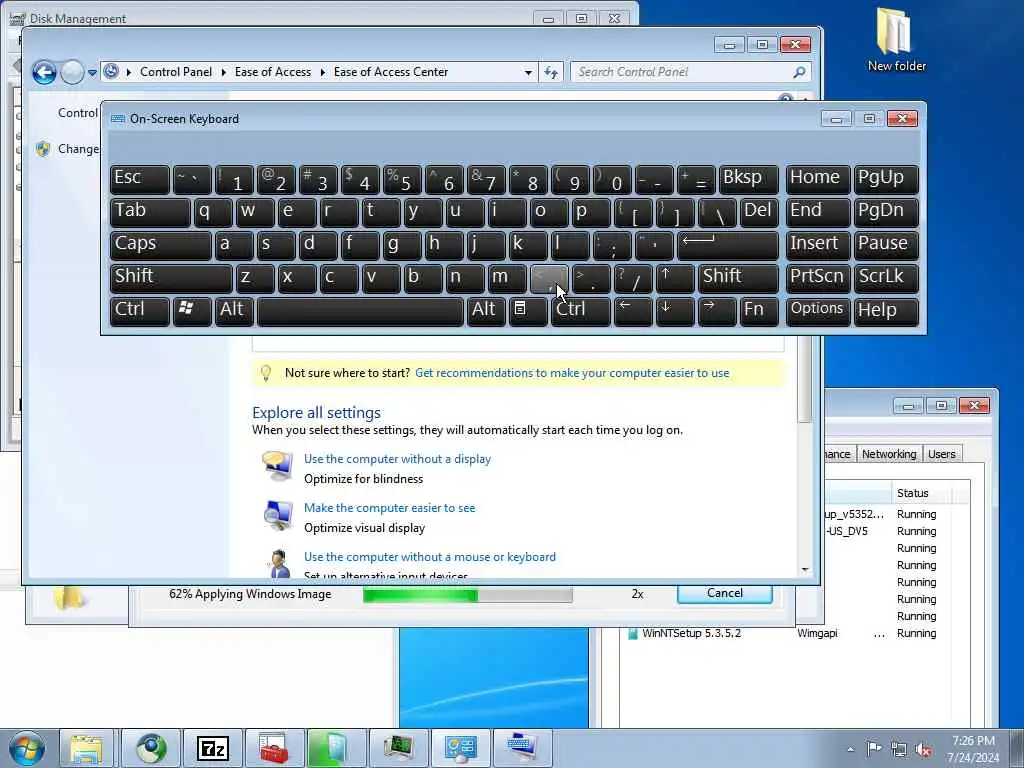The height and width of the screenshot is (768, 1024).
Task: Launch the 7z taskbar icon
Action: coord(212,748)
